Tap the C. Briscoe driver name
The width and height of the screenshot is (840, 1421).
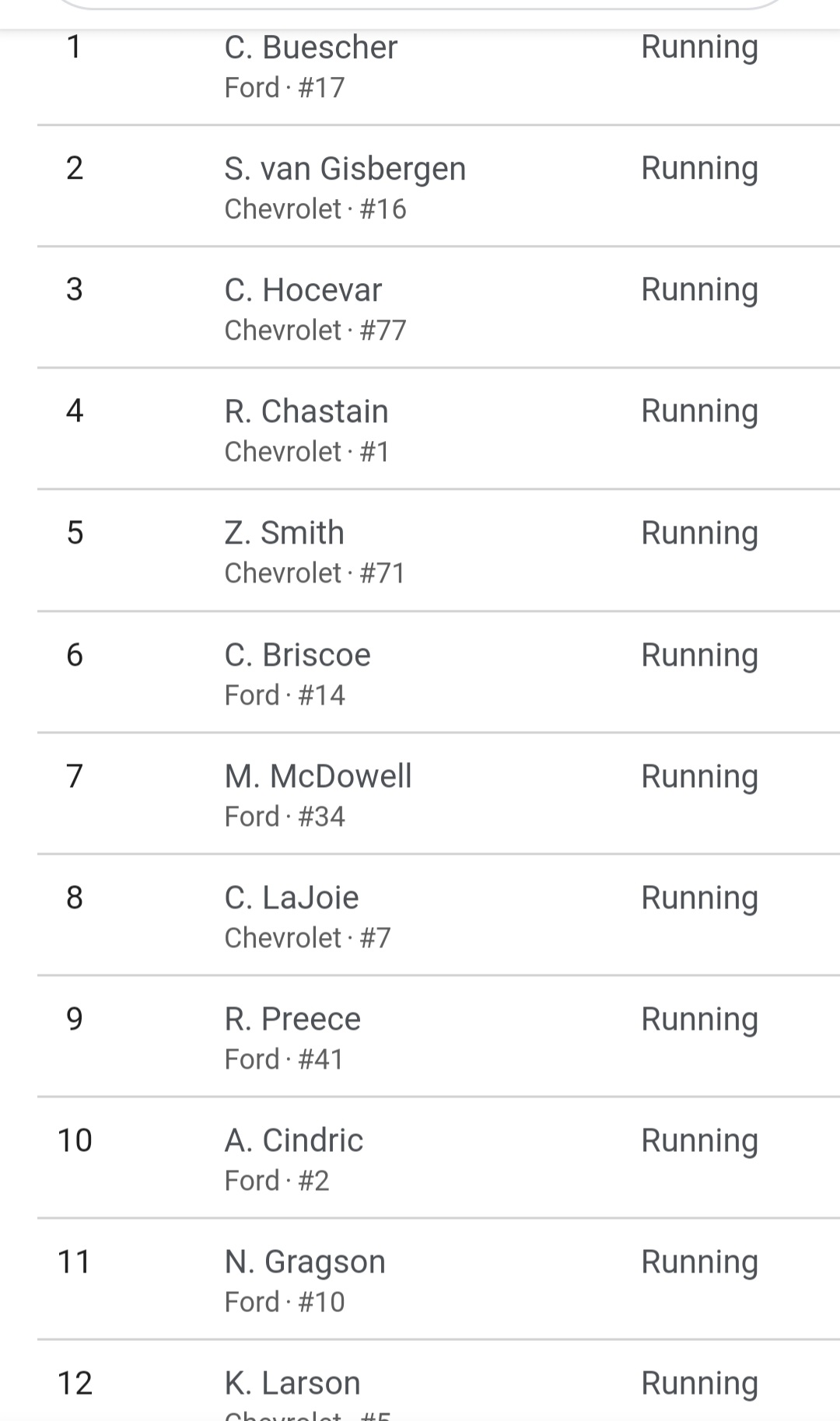[297, 655]
